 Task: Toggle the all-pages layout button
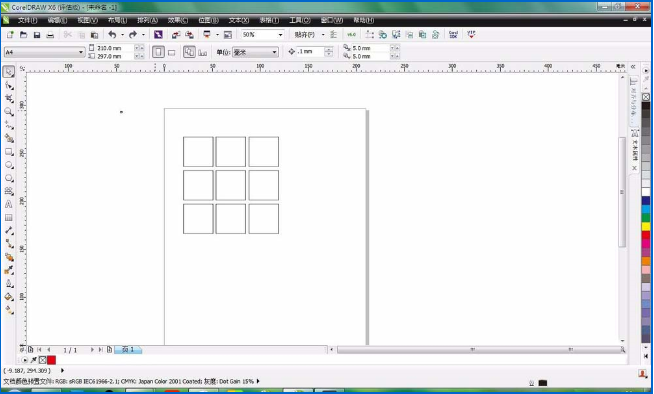point(189,52)
